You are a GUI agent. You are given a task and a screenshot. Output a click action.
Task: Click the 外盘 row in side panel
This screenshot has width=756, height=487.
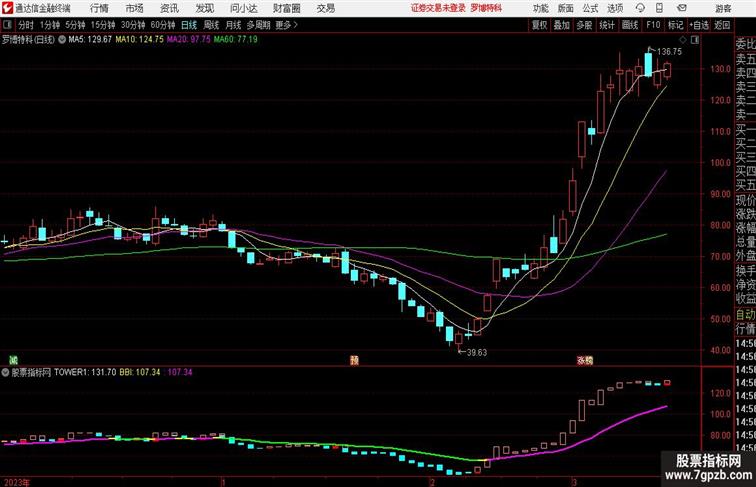pyautogui.click(x=745, y=256)
